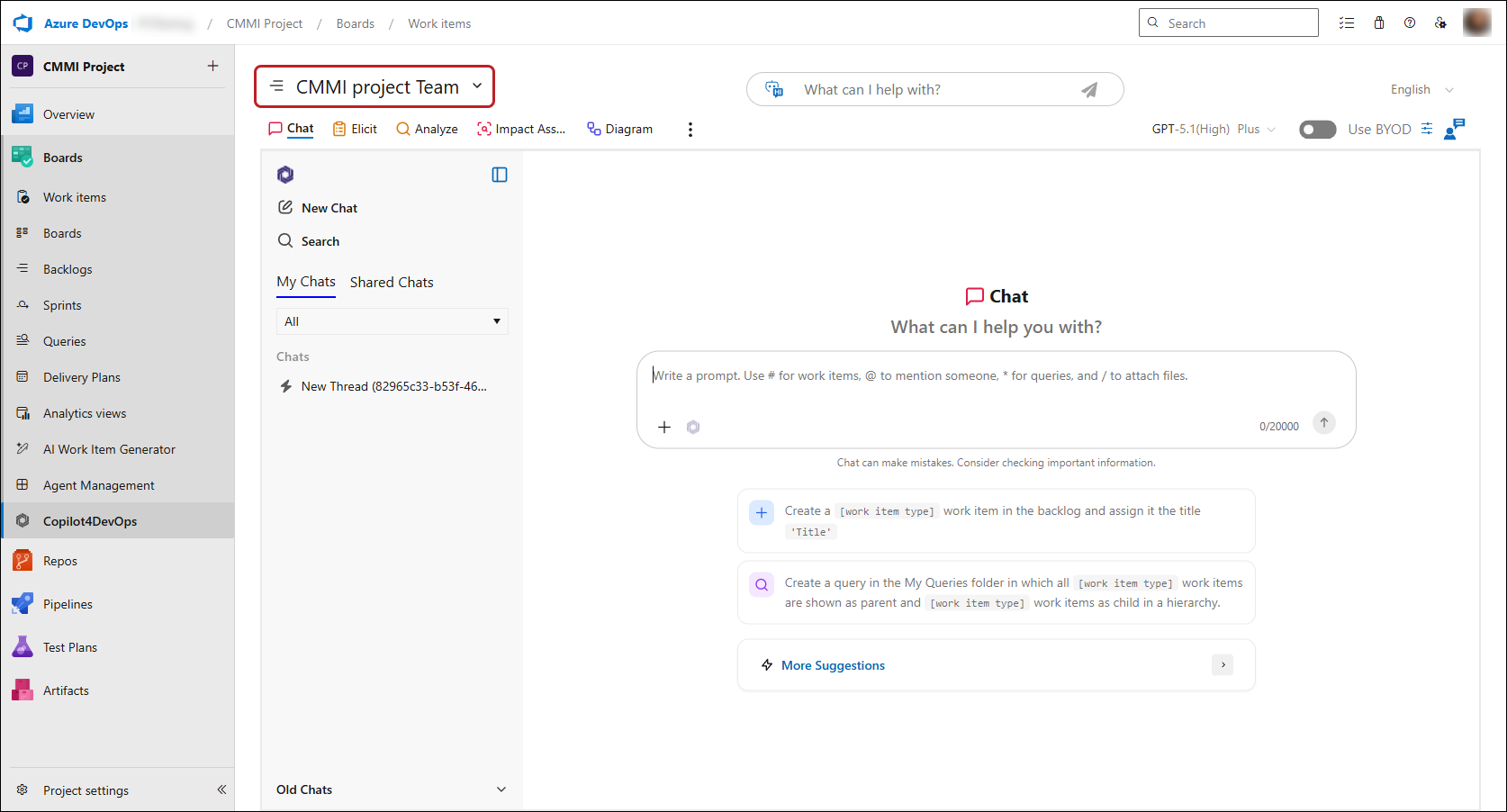The height and width of the screenshot is (812, 1507).
Task: Expand More Suggestions chevron
Action: tap(1223, 665)
